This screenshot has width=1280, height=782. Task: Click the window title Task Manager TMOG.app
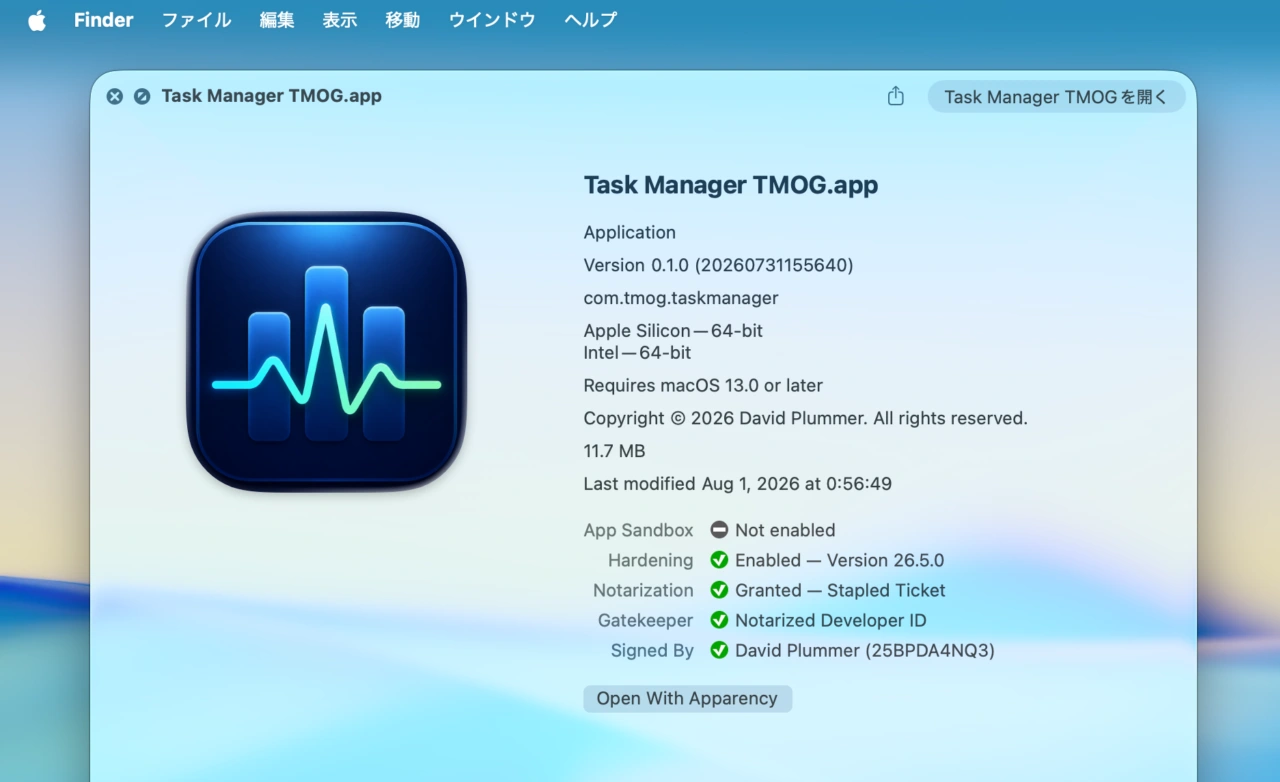[271, 96]
